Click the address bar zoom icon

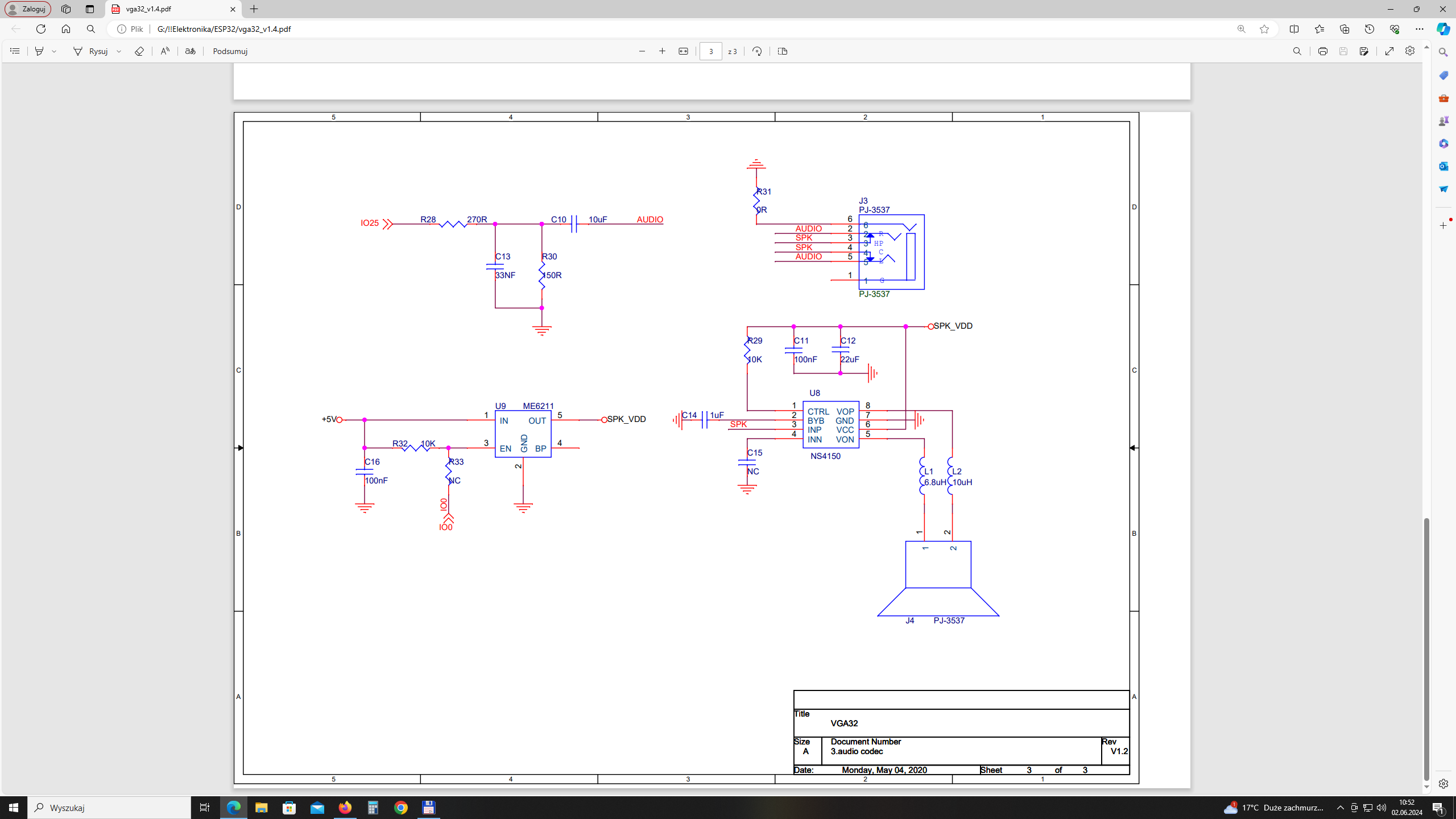(1242, 29)
